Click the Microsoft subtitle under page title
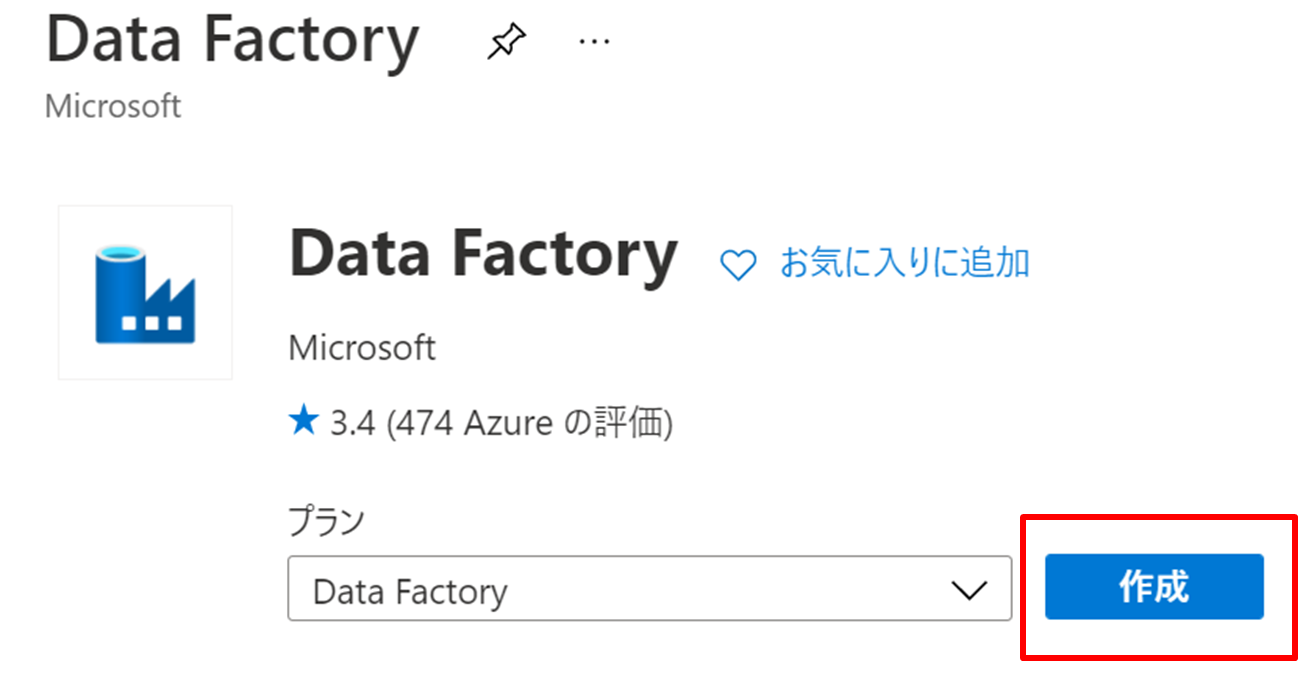 click(113, 106)
